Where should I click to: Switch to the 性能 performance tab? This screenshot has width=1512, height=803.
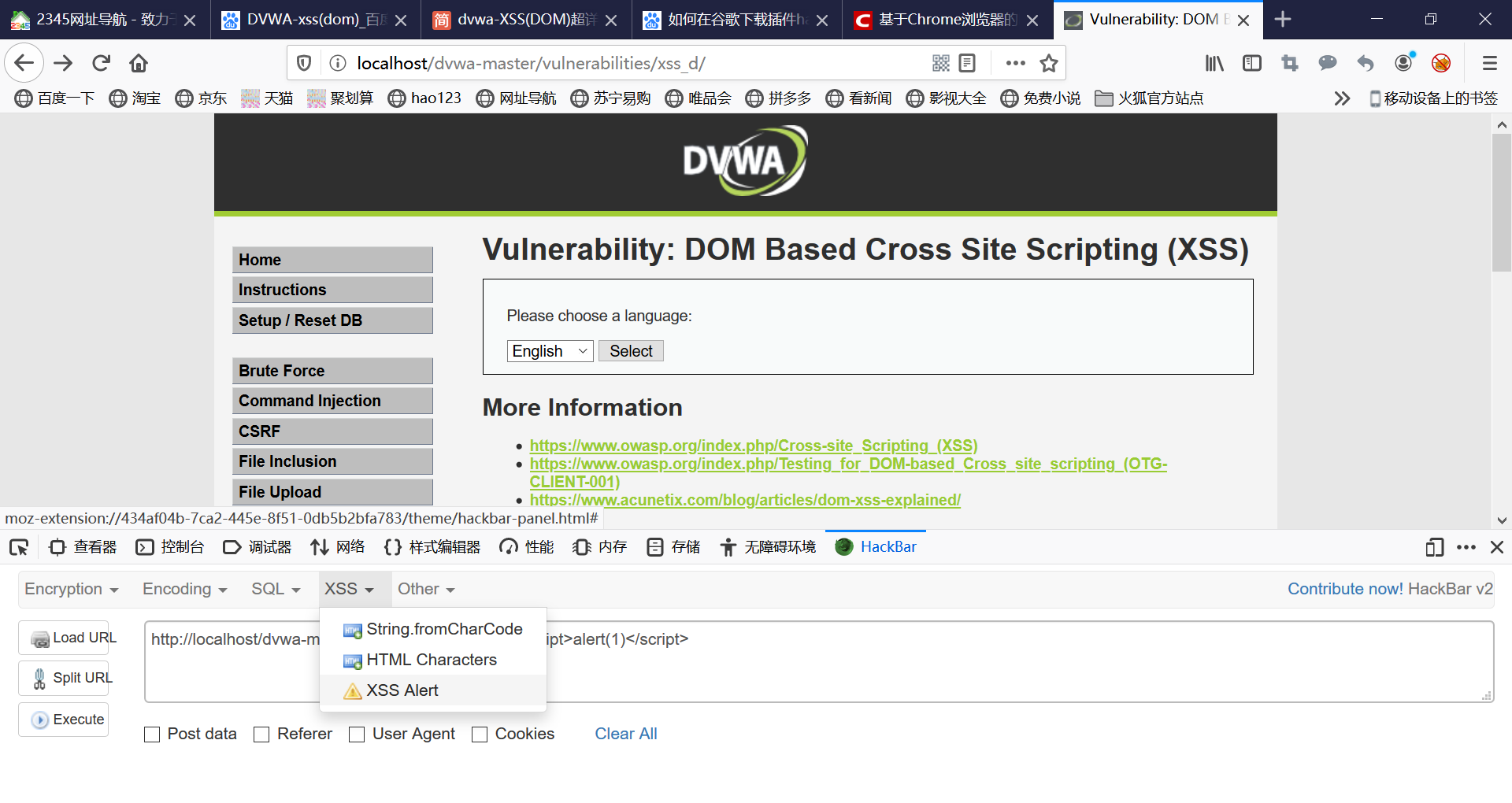527,547
